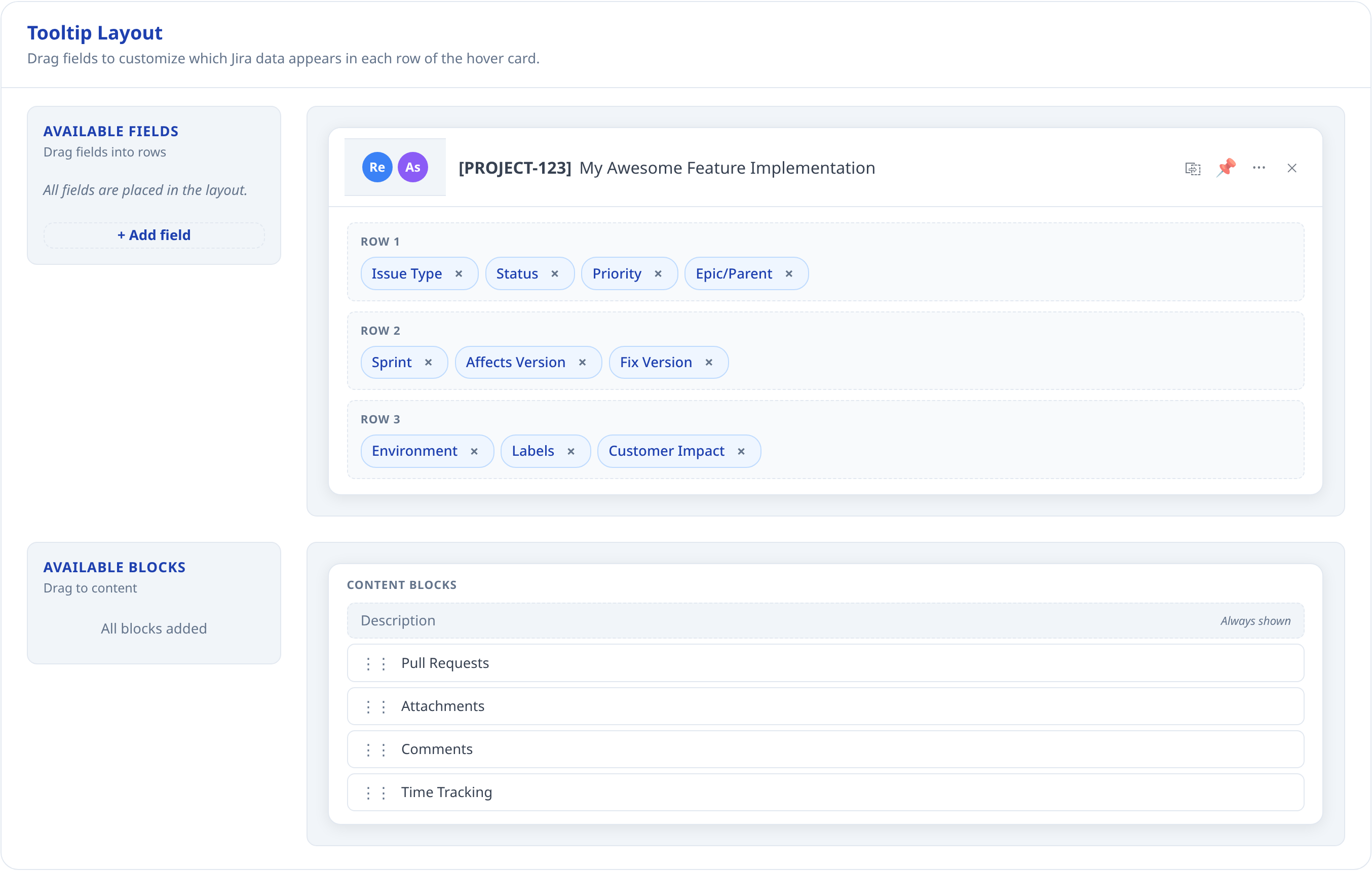Viewport: 1372px width, 871px height.
Task: Remove the Sprint field from Row 2
Action: coord(429,362)
